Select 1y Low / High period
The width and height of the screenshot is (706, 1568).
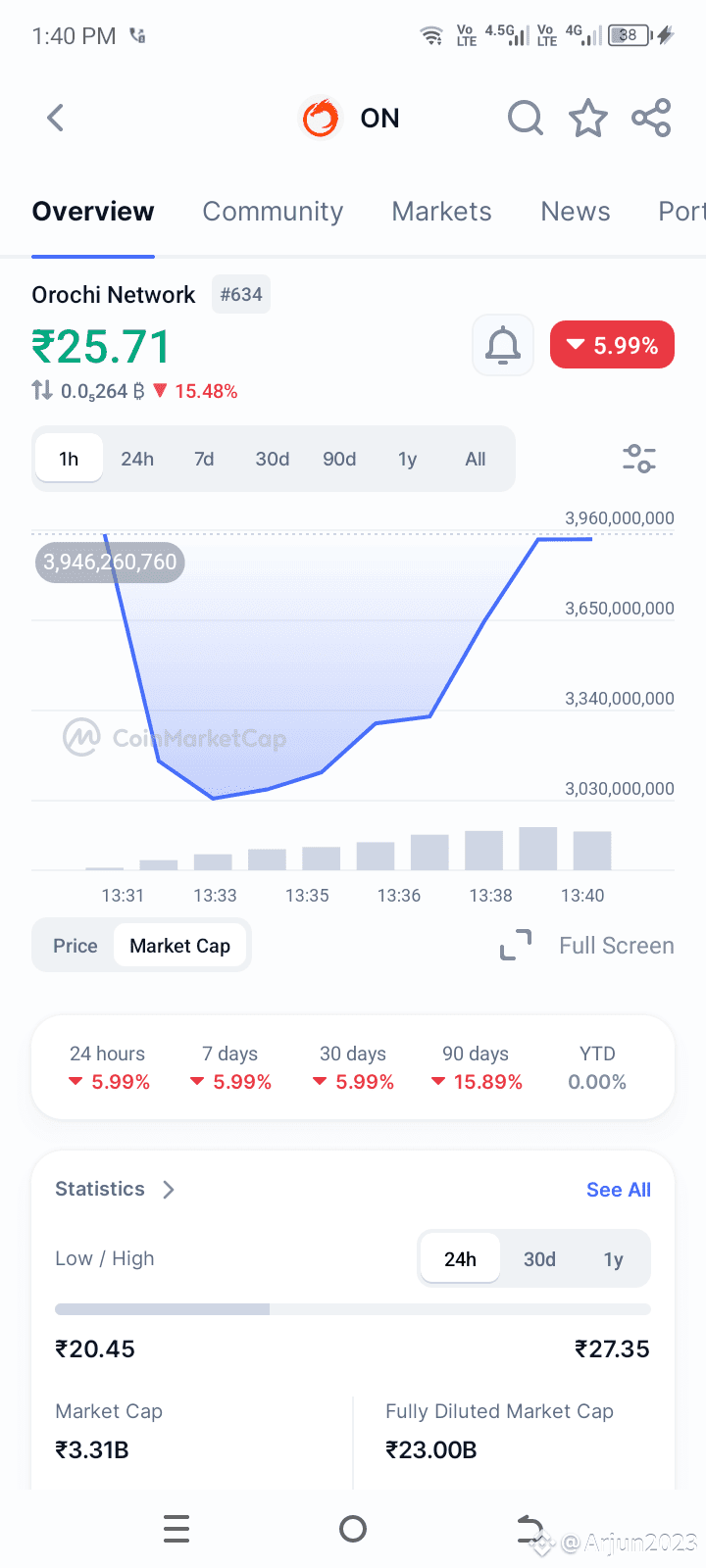click(x=614, y=1259)
